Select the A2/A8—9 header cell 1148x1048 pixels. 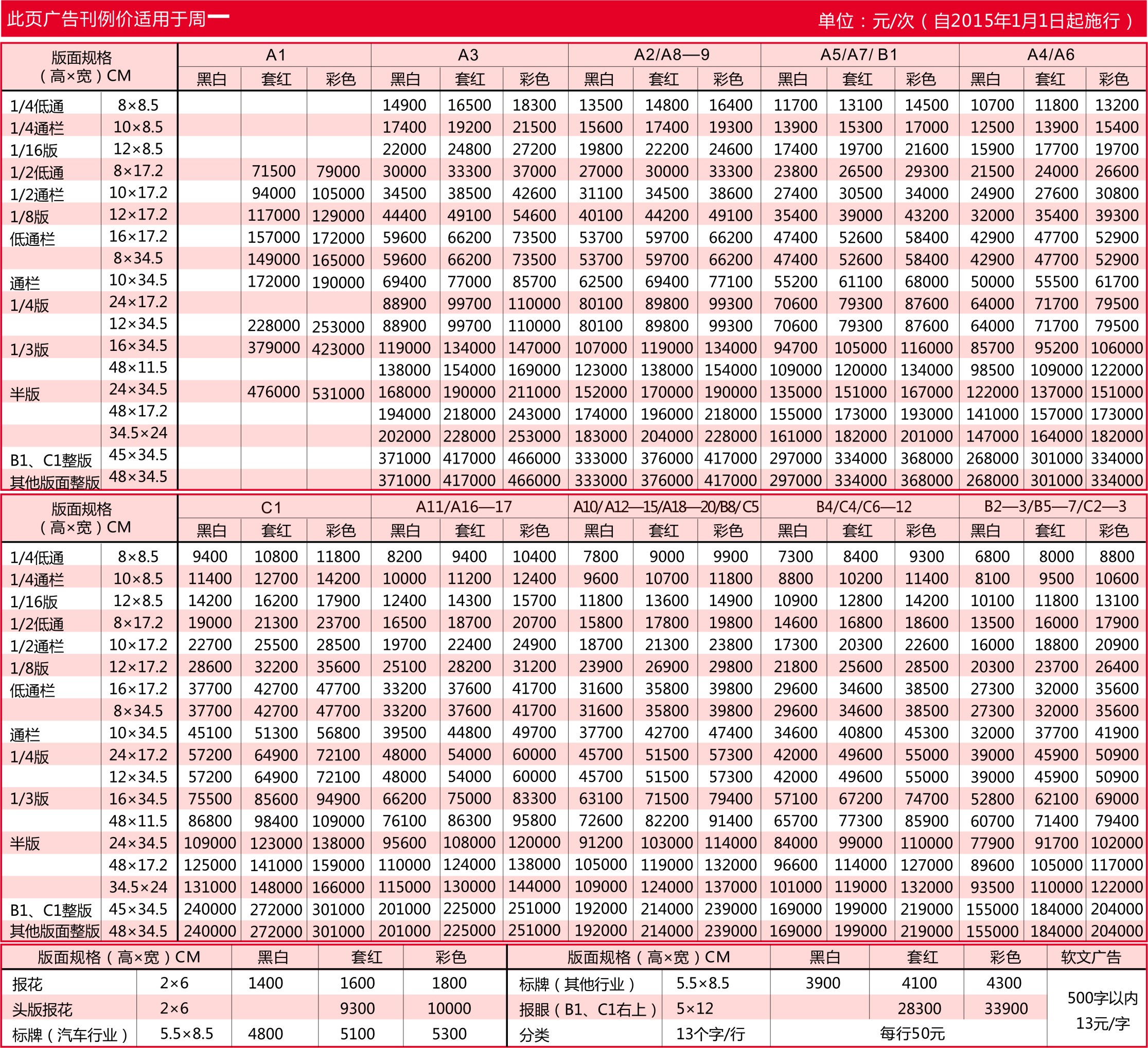[x=672, y=55]
